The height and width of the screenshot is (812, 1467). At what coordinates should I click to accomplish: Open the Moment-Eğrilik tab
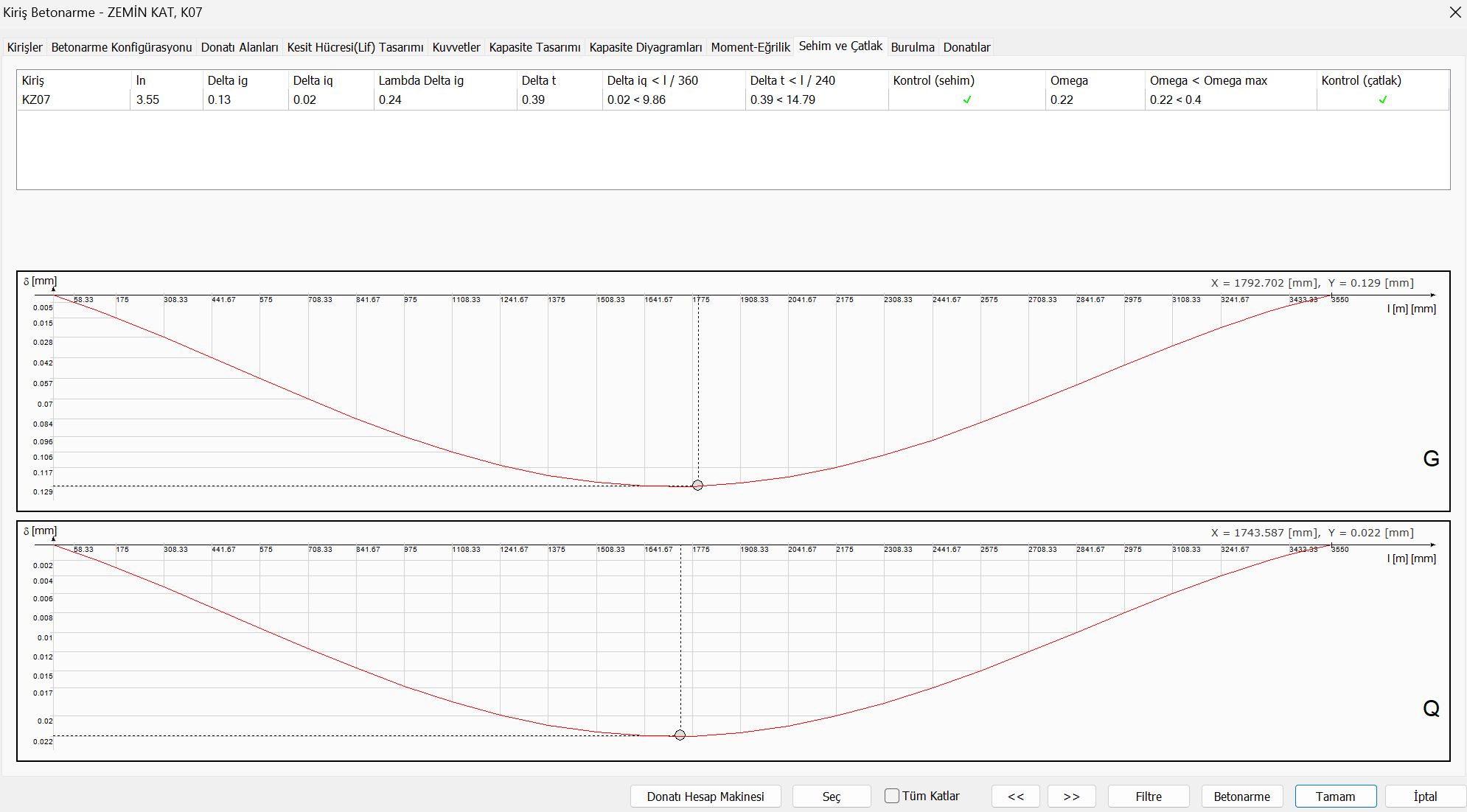(750, 47)
